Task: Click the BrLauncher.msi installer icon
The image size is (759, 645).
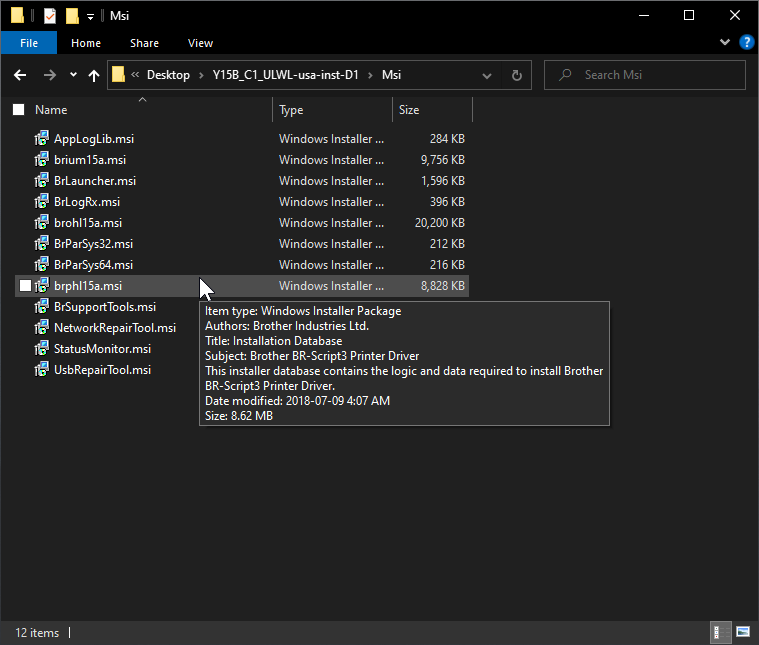Action: 42,181
